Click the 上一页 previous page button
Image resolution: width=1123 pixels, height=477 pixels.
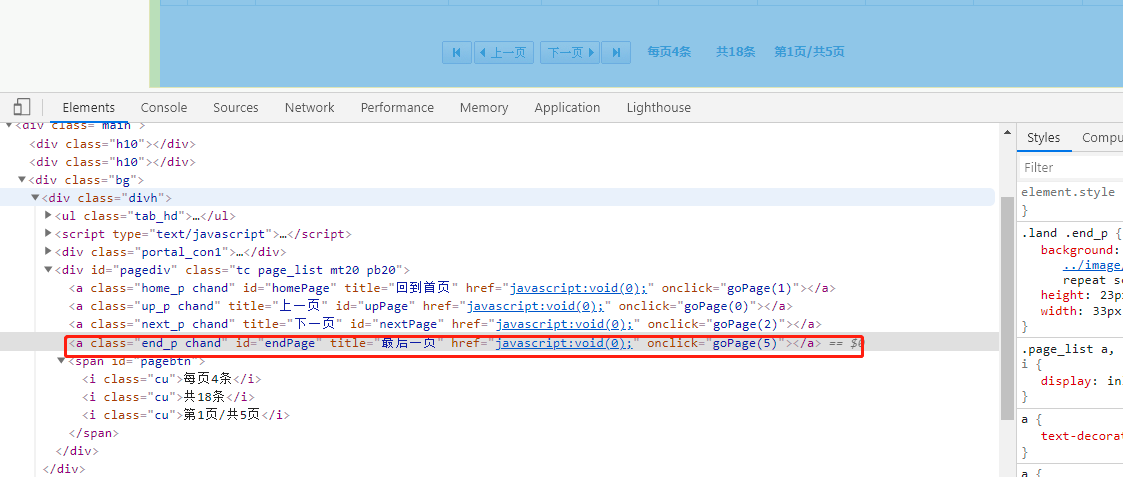pos(503,52)
